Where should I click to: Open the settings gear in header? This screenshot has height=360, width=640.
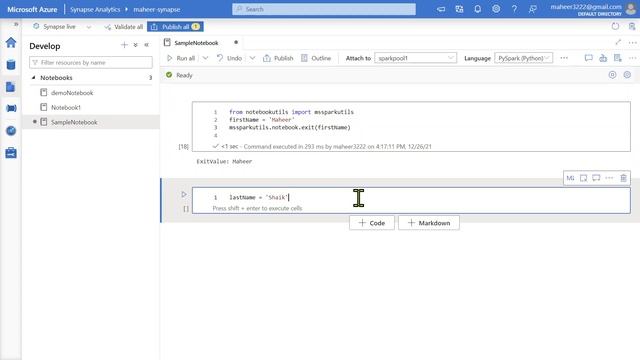pyautogui.click(x=496, y=9)
